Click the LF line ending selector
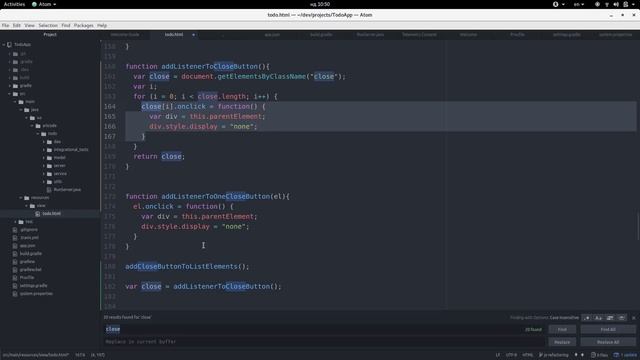The width and height of the screenshot is (640, 360). 498,355
